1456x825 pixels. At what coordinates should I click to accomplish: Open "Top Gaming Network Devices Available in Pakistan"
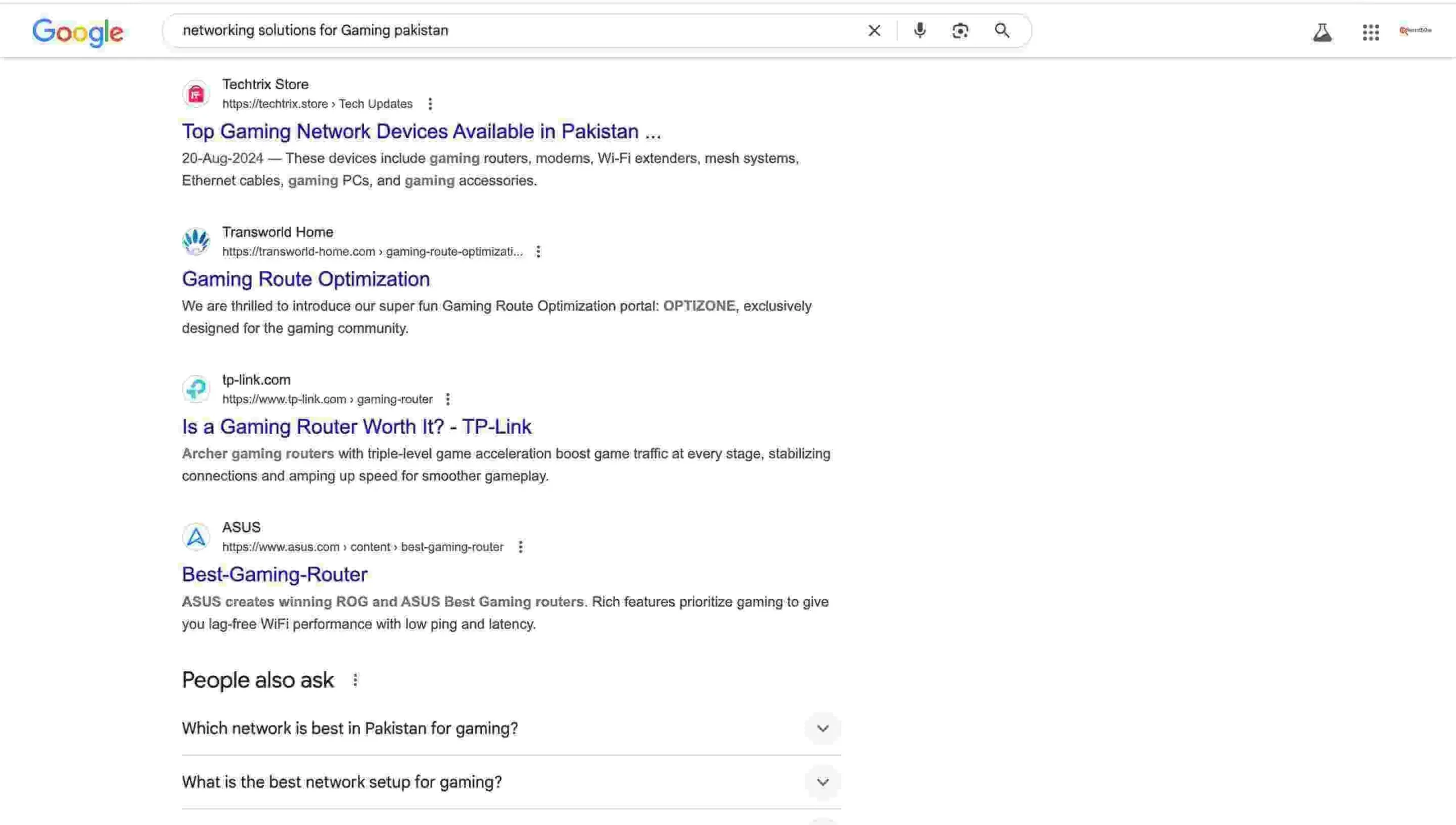(421, 131)
